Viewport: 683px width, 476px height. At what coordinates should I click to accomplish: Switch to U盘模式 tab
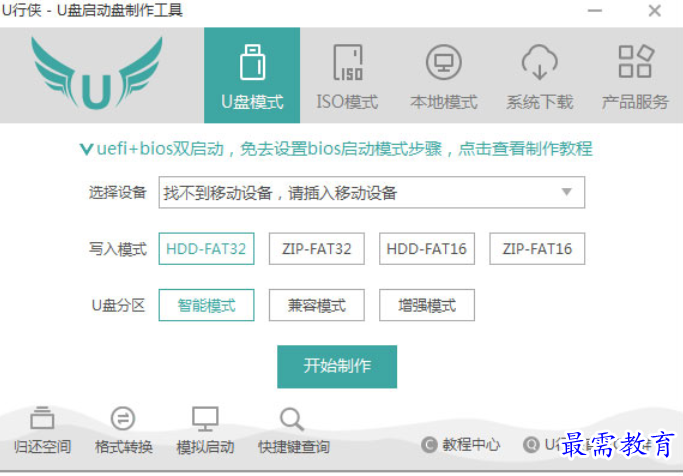pos(252,75)
